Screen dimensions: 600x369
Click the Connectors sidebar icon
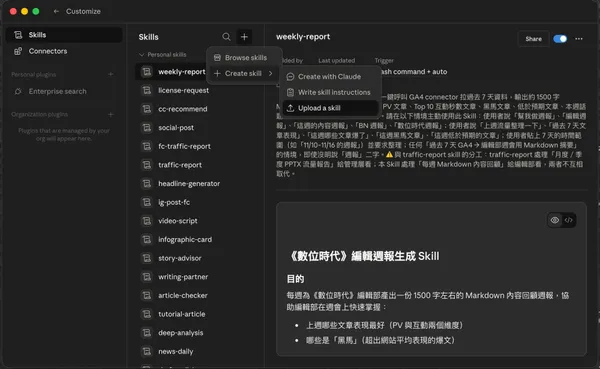click(18, 51)
